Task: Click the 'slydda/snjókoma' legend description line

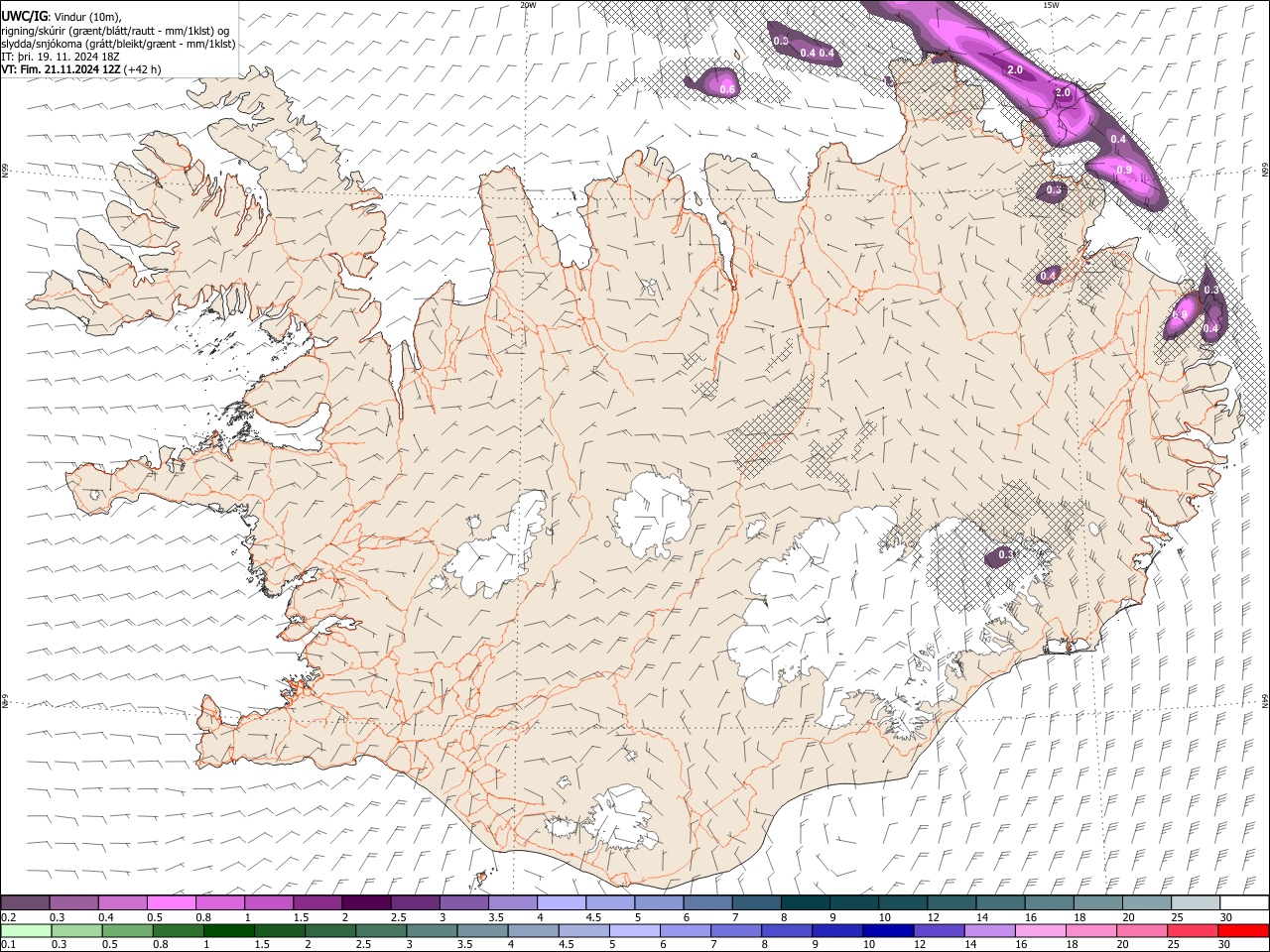Action: [118, 44]
